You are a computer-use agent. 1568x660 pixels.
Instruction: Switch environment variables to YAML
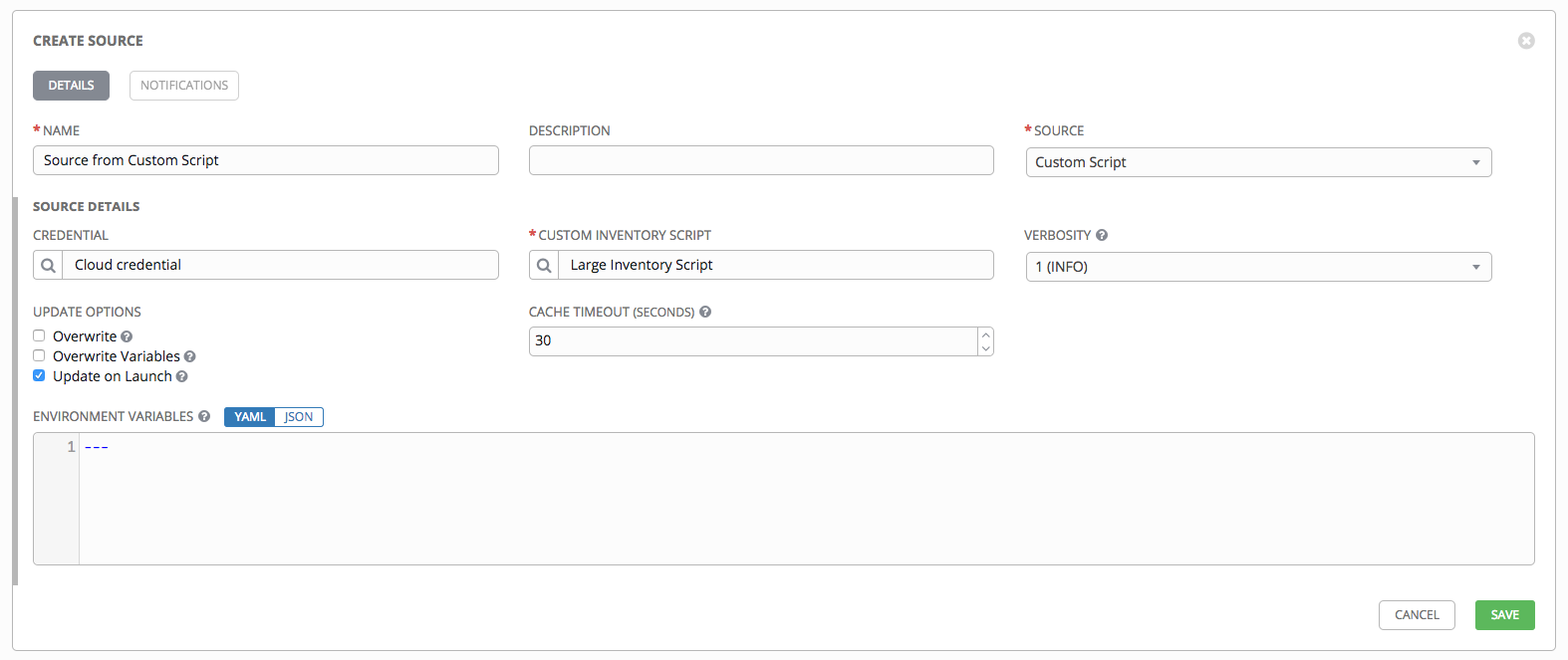tap(250, 417)
